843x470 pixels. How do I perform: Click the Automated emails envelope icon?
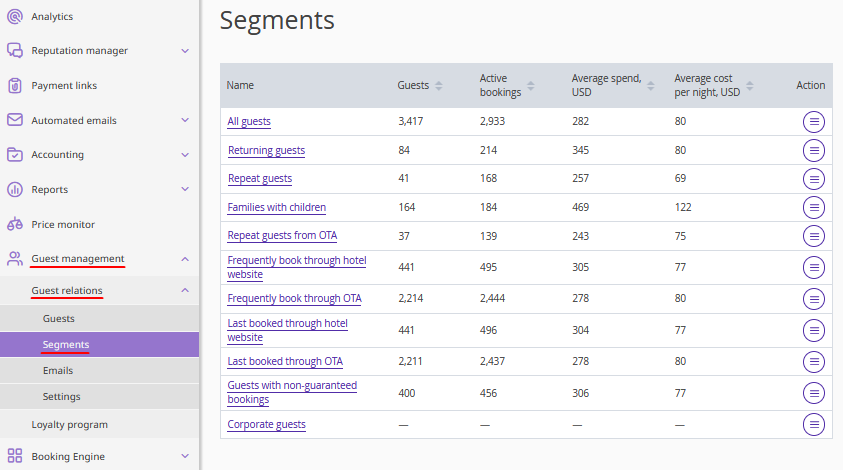(x=15, y=120)
